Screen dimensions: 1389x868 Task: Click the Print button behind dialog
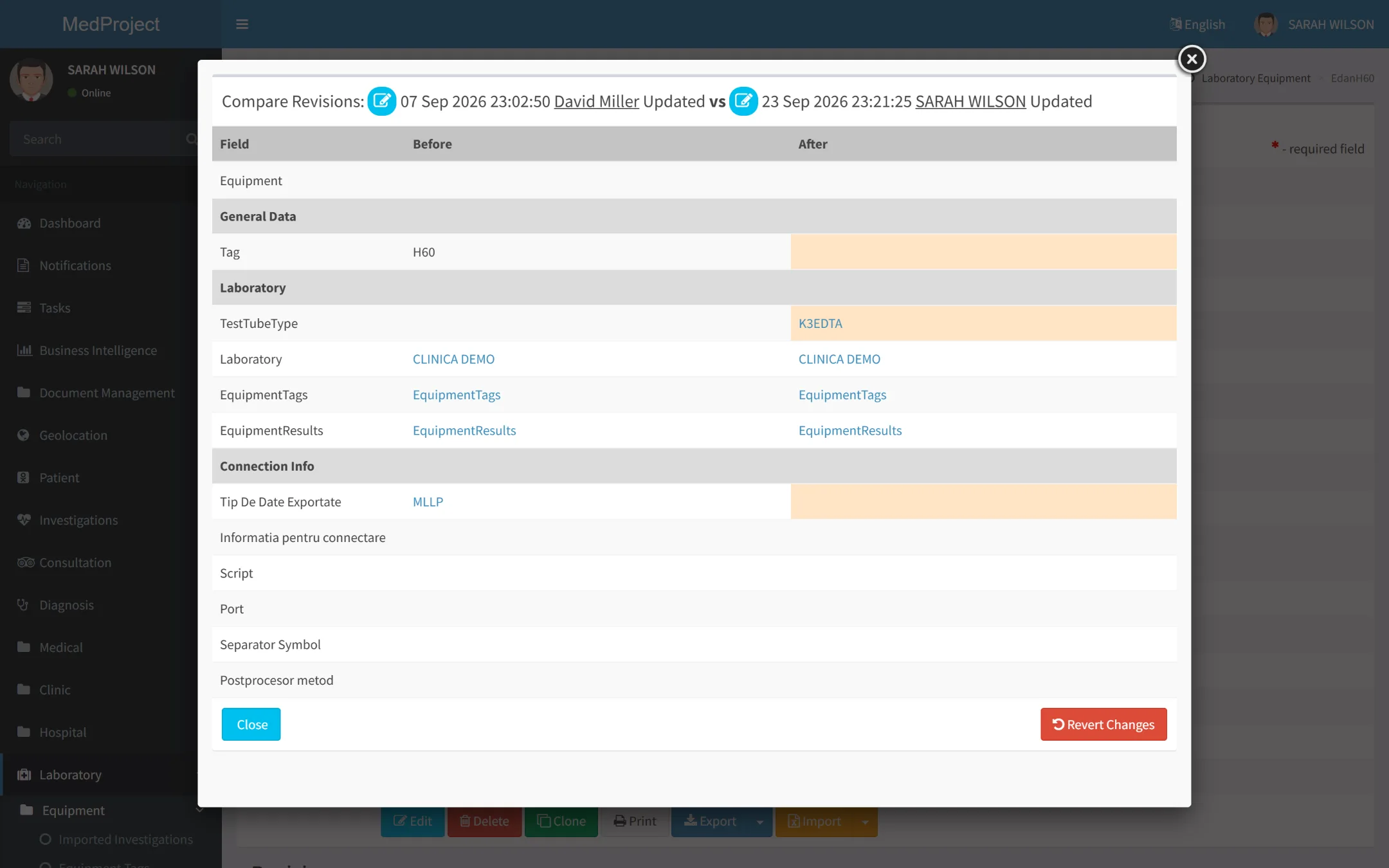tap(635, 822)
